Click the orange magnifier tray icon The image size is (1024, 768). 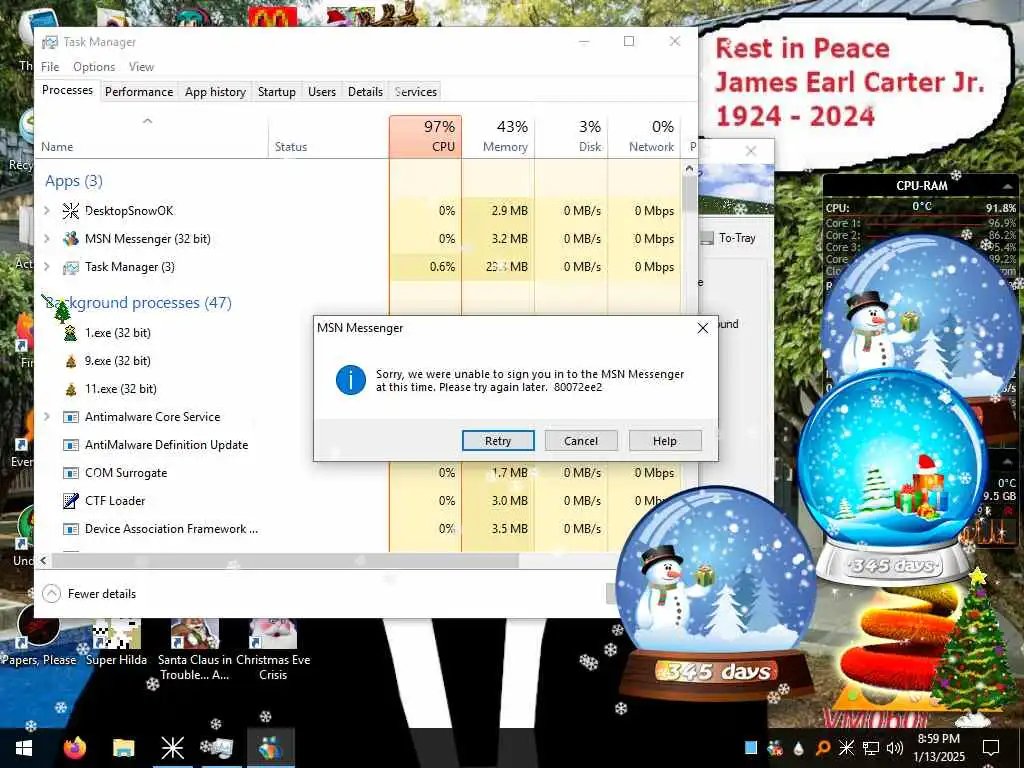(822, 748)
